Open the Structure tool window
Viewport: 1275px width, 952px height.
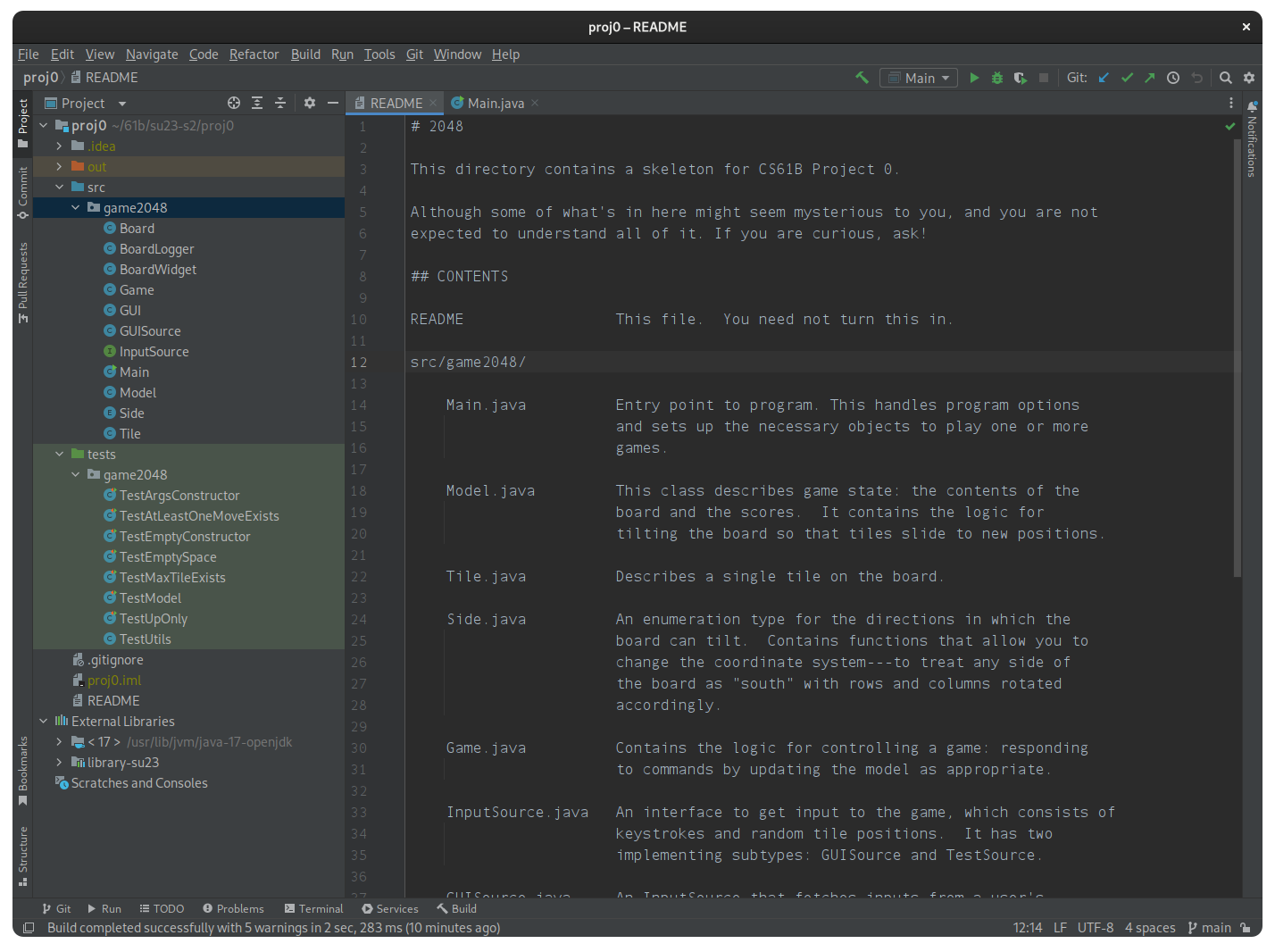tap(22, 856)
